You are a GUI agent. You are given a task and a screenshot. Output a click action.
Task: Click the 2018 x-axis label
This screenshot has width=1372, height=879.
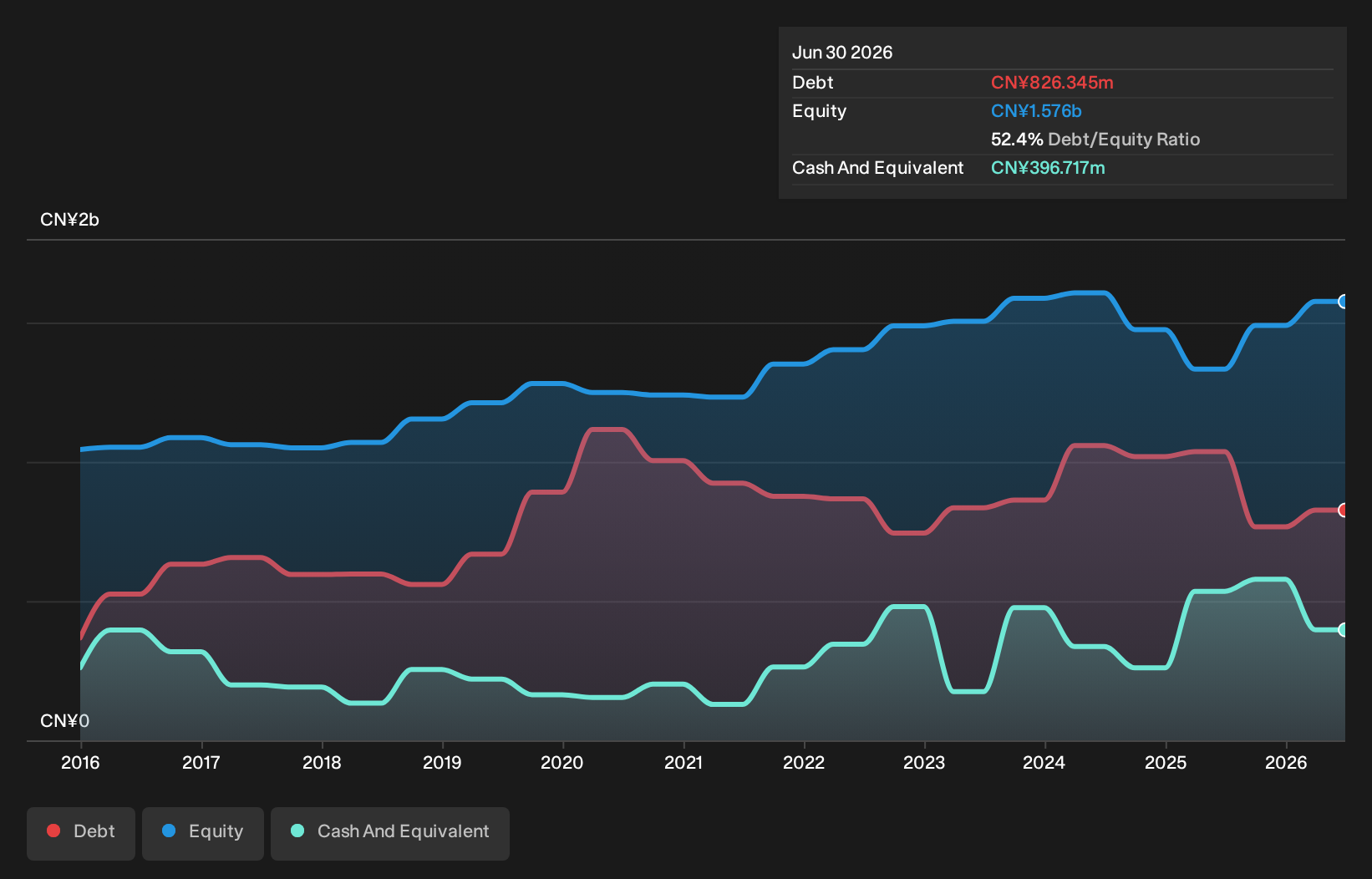pyautogui.click(x=322, y=762)
